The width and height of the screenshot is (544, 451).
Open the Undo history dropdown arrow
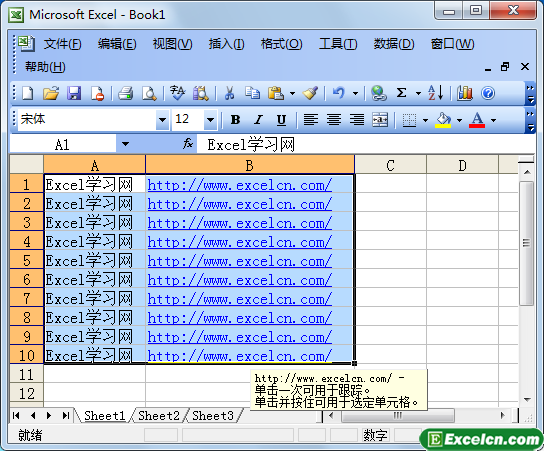pos(355,93)
